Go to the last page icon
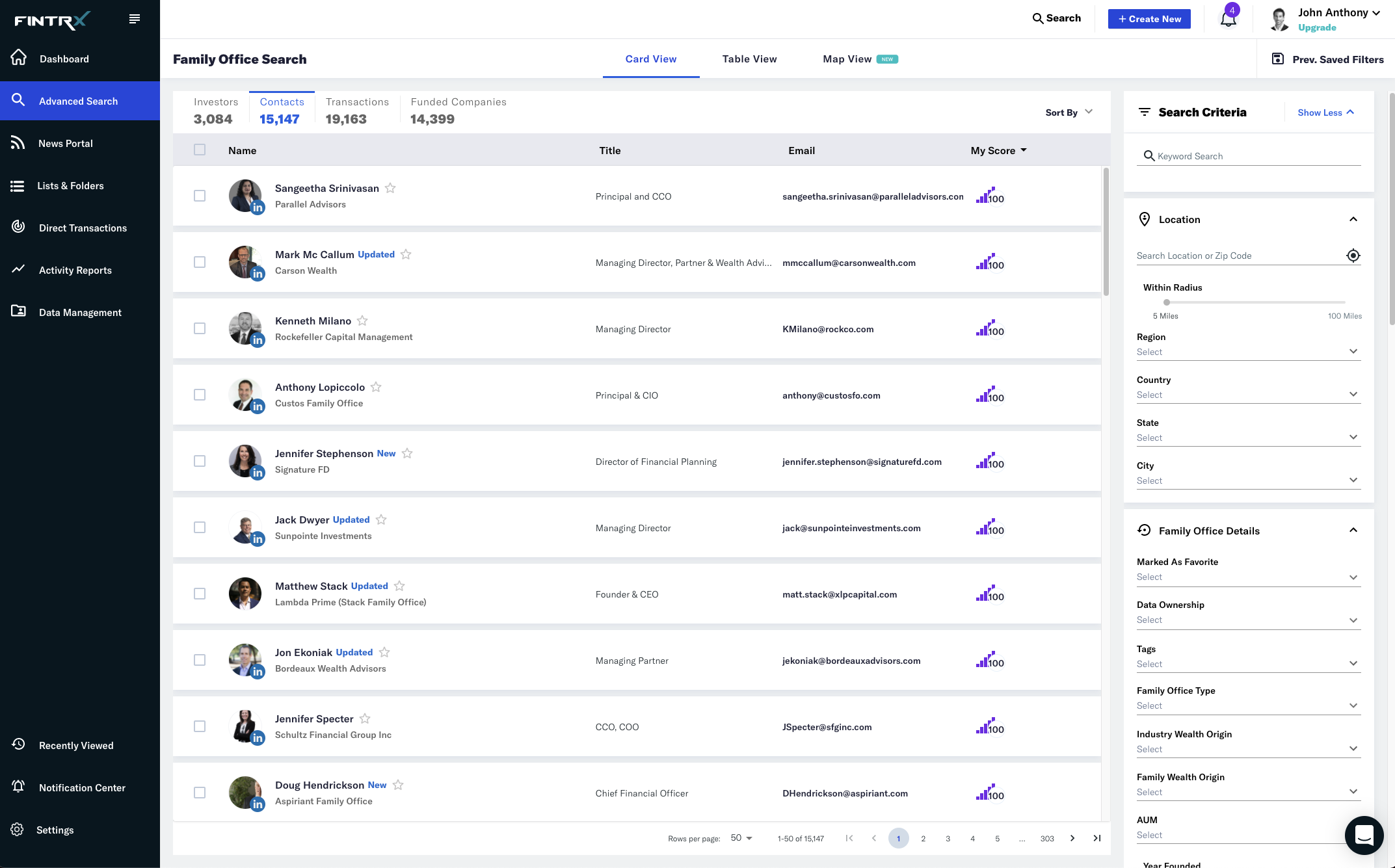This screenshot has height=868, width=1395. [x=1097, y=838]
